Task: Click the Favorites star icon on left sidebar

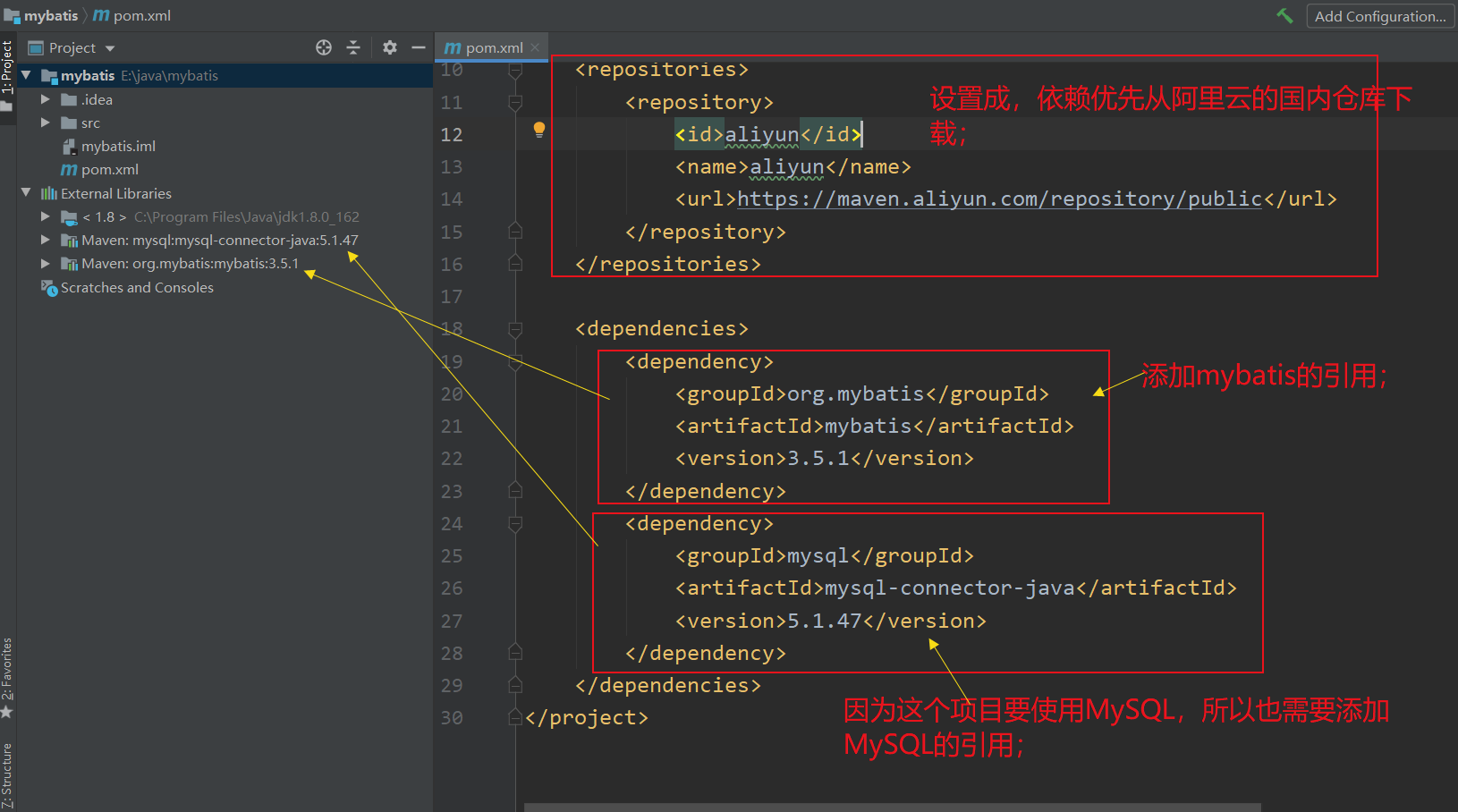Action: pyautogui.click(x=8, y=713)
